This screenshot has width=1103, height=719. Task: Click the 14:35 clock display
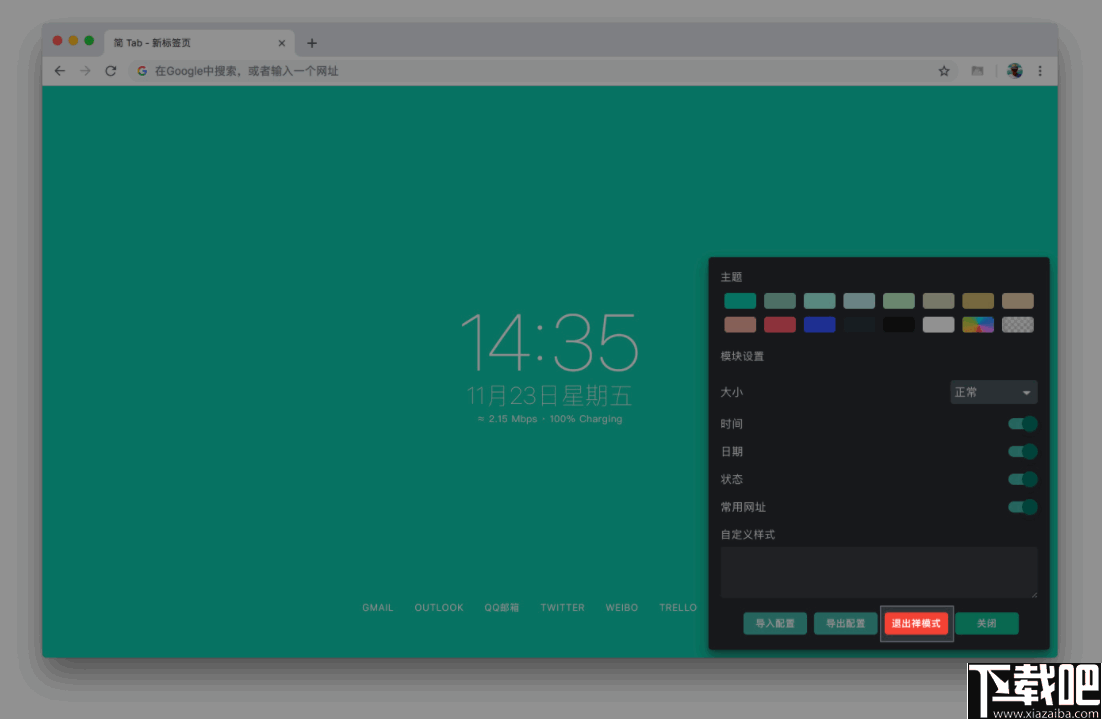[x=550, y=343]
